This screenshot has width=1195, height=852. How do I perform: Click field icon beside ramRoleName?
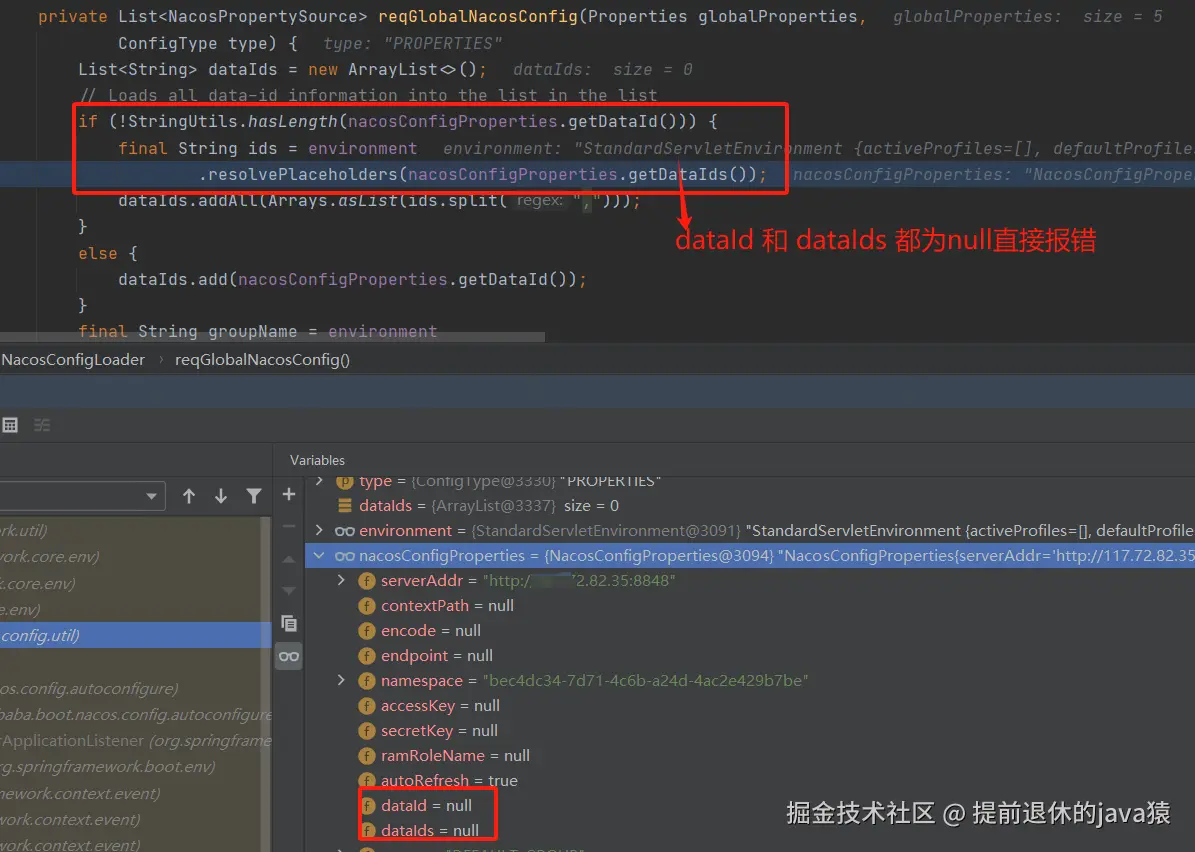click(x=367, y=757)
